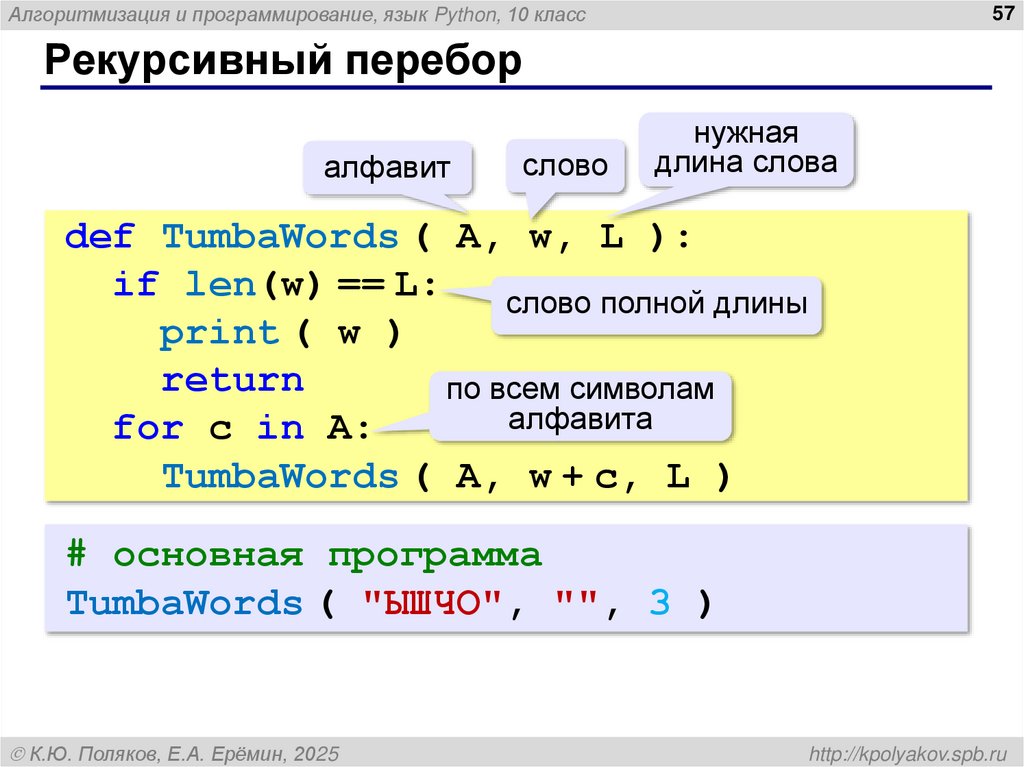Select the return keyword in the code
The height and width of the screenshot is (767, 1024).
point(233,380)
